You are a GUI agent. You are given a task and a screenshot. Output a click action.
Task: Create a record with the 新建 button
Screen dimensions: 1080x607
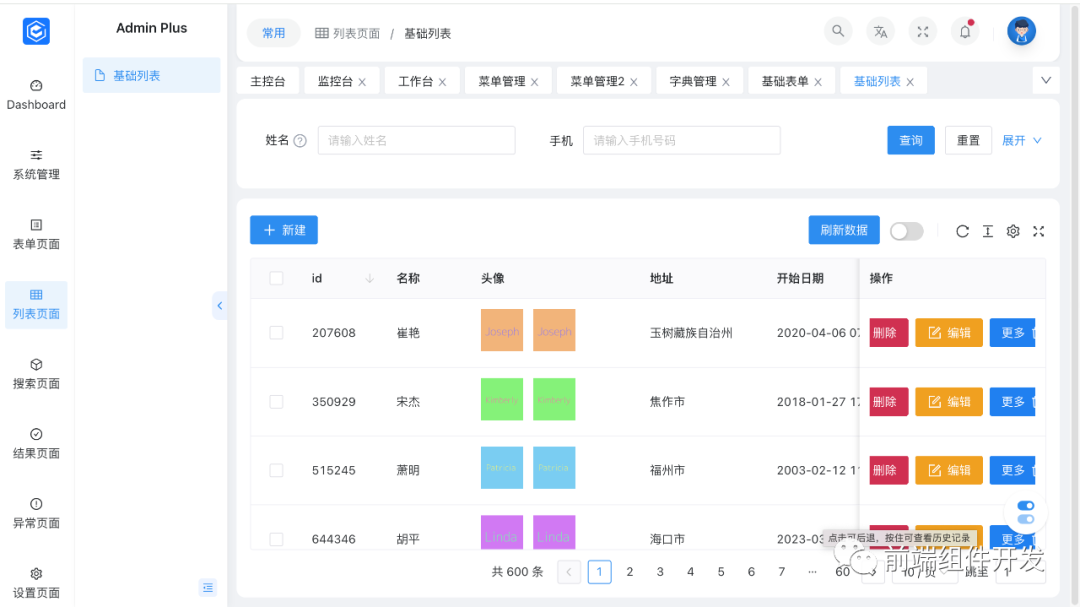283,230
